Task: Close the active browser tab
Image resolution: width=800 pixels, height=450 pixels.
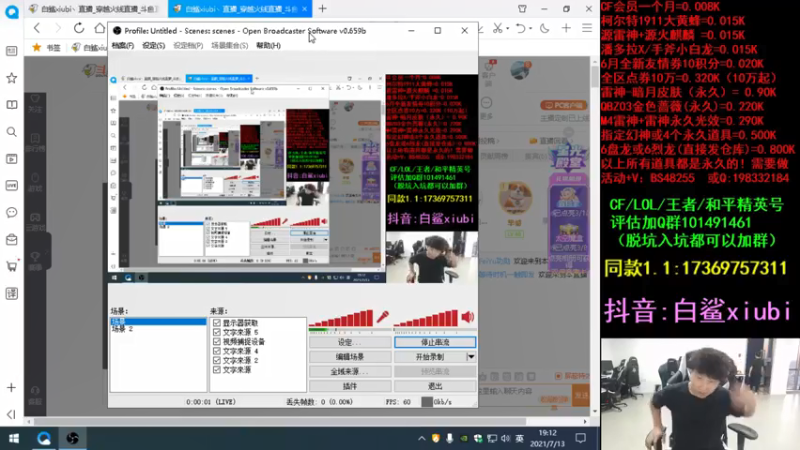Action: point(305,9)
